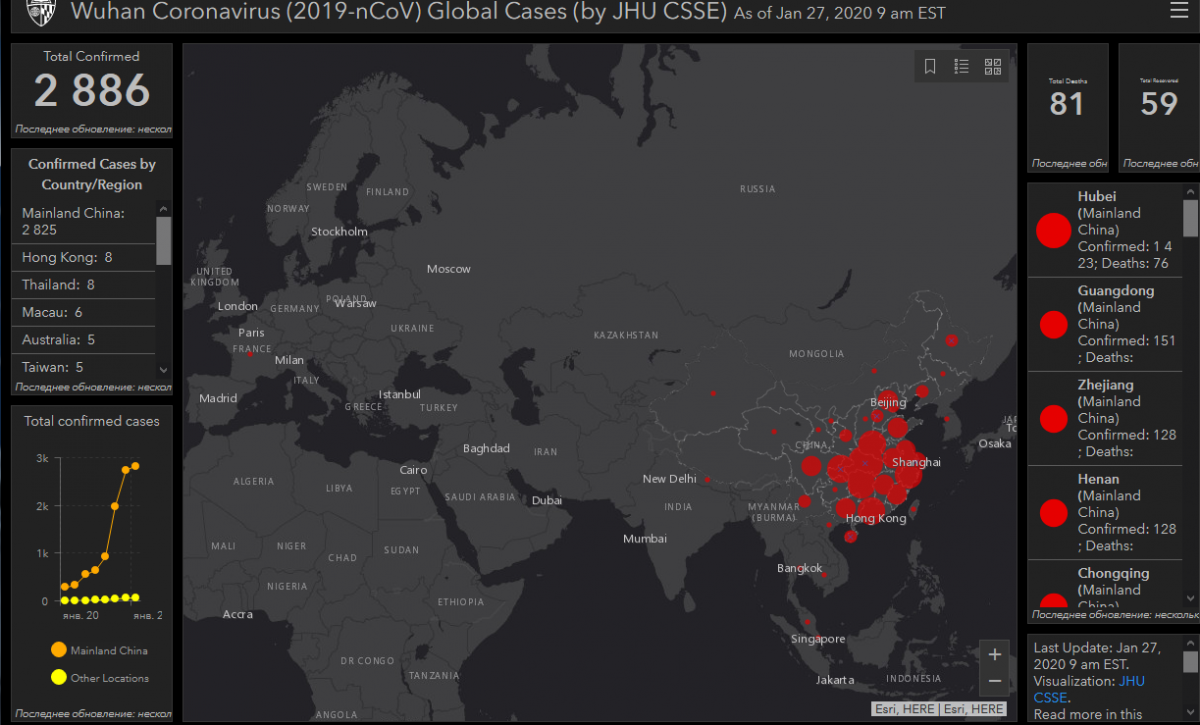
Task: Select Thailand: 8 entry
Action: [x=84, y=285]
